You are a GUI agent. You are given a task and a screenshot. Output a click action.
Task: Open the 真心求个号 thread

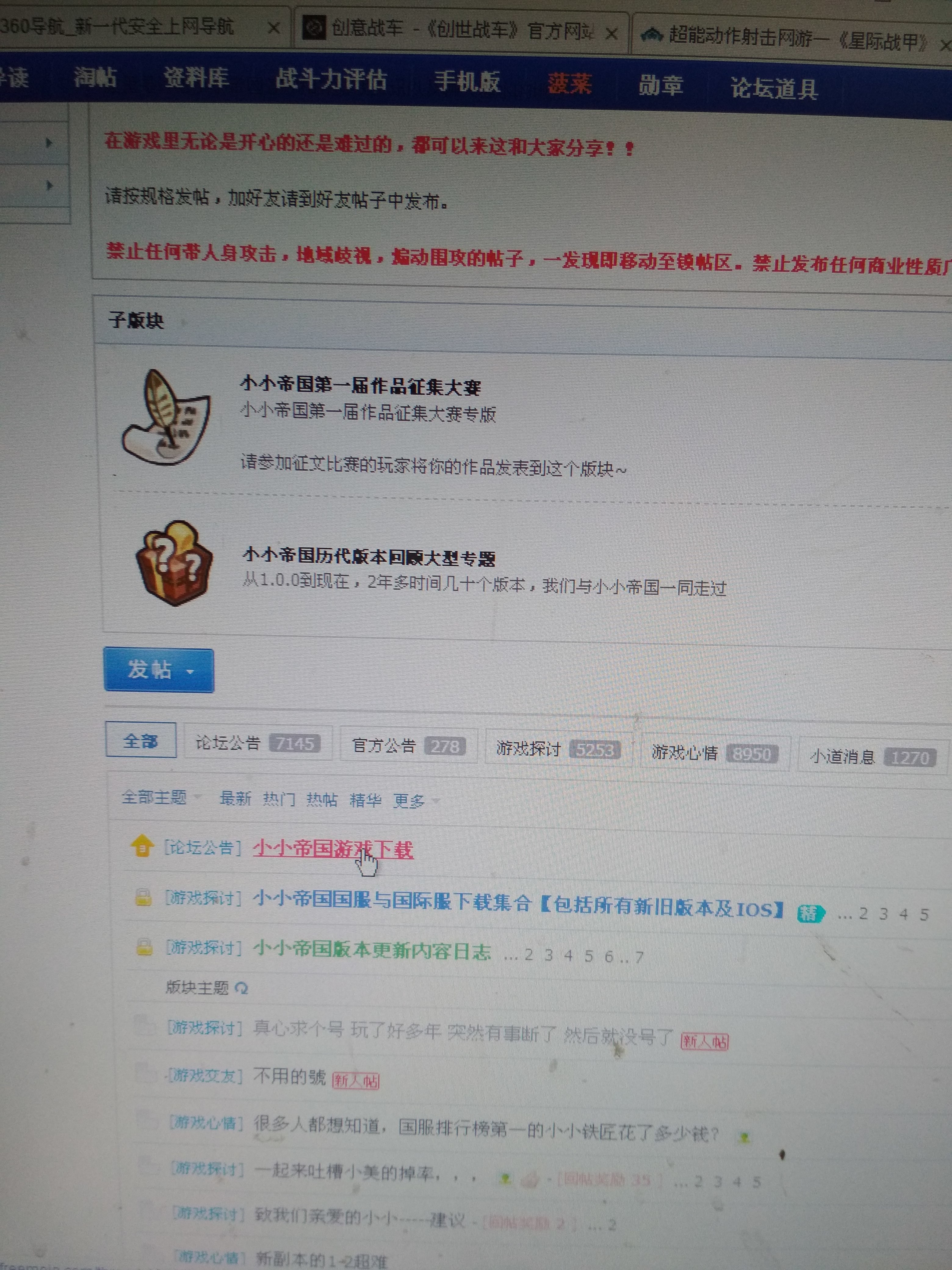(464, 1032)
